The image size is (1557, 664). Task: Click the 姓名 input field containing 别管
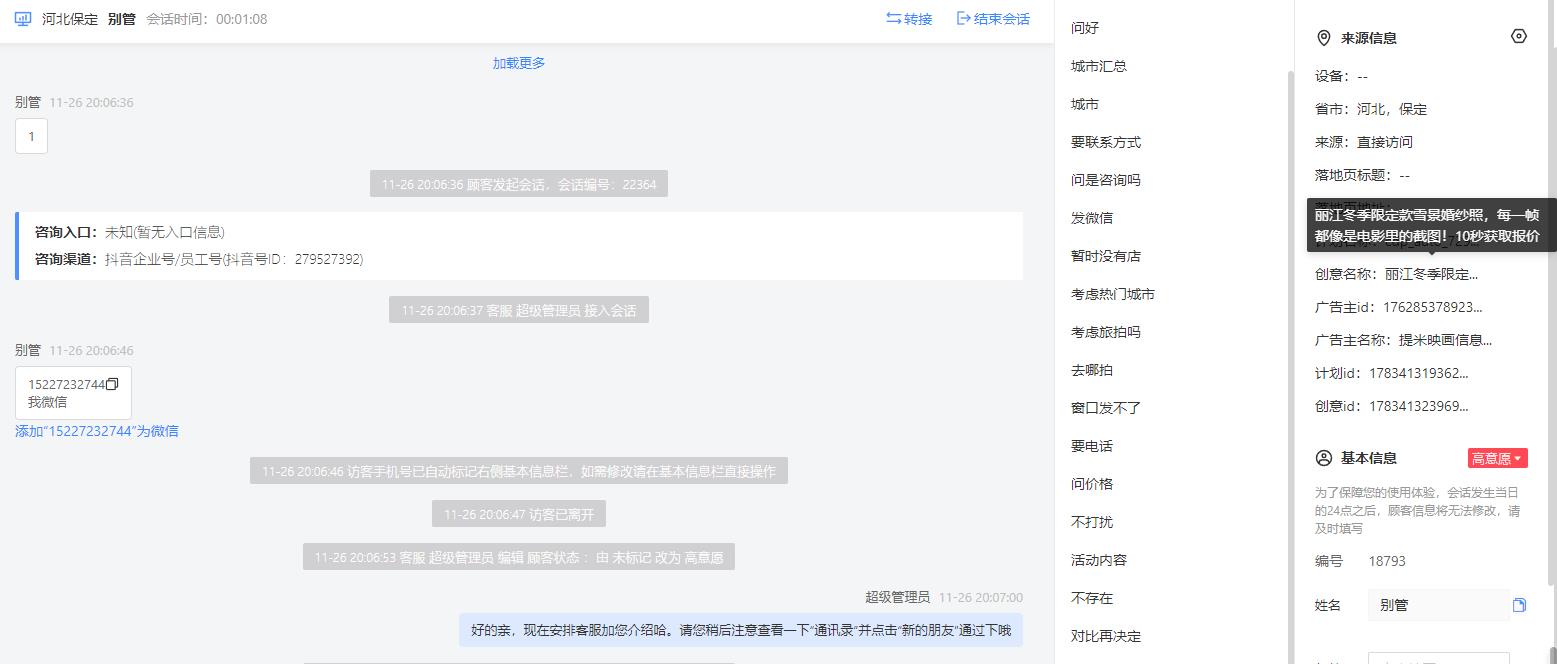point(1438,605)
